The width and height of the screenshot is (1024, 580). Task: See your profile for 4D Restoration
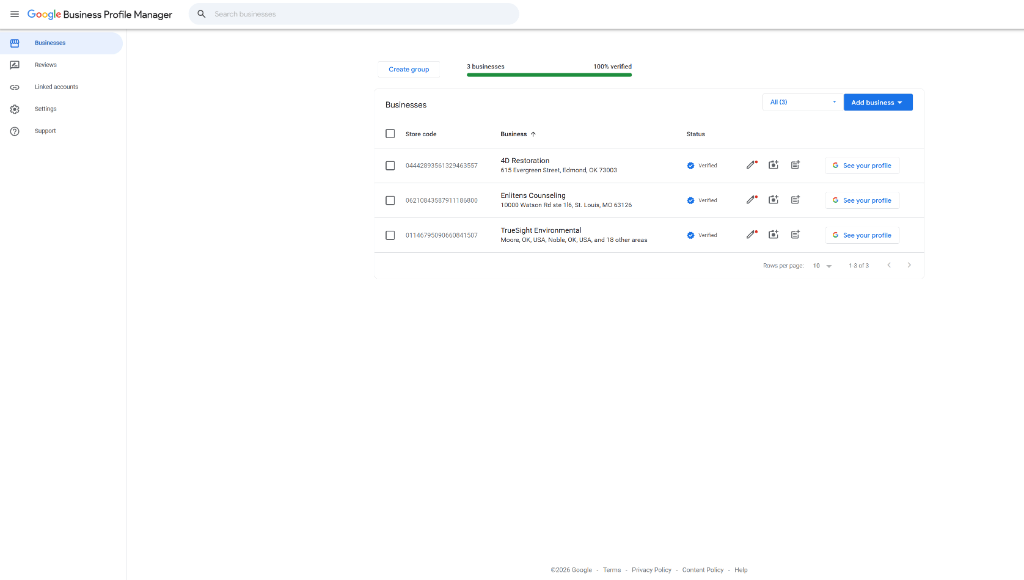[862, 165]
